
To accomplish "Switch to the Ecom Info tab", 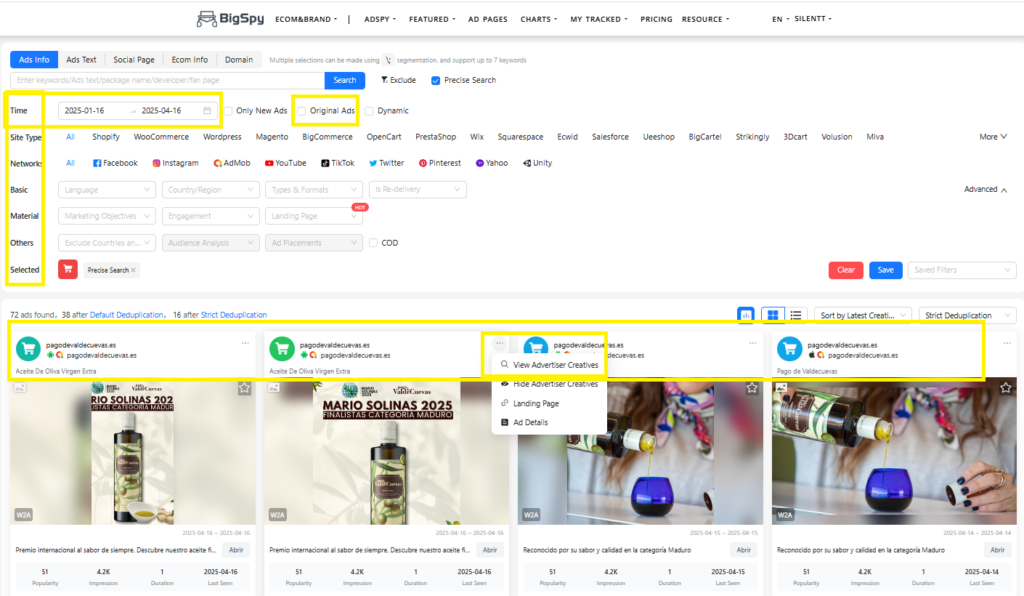I will tap(189, 59).
